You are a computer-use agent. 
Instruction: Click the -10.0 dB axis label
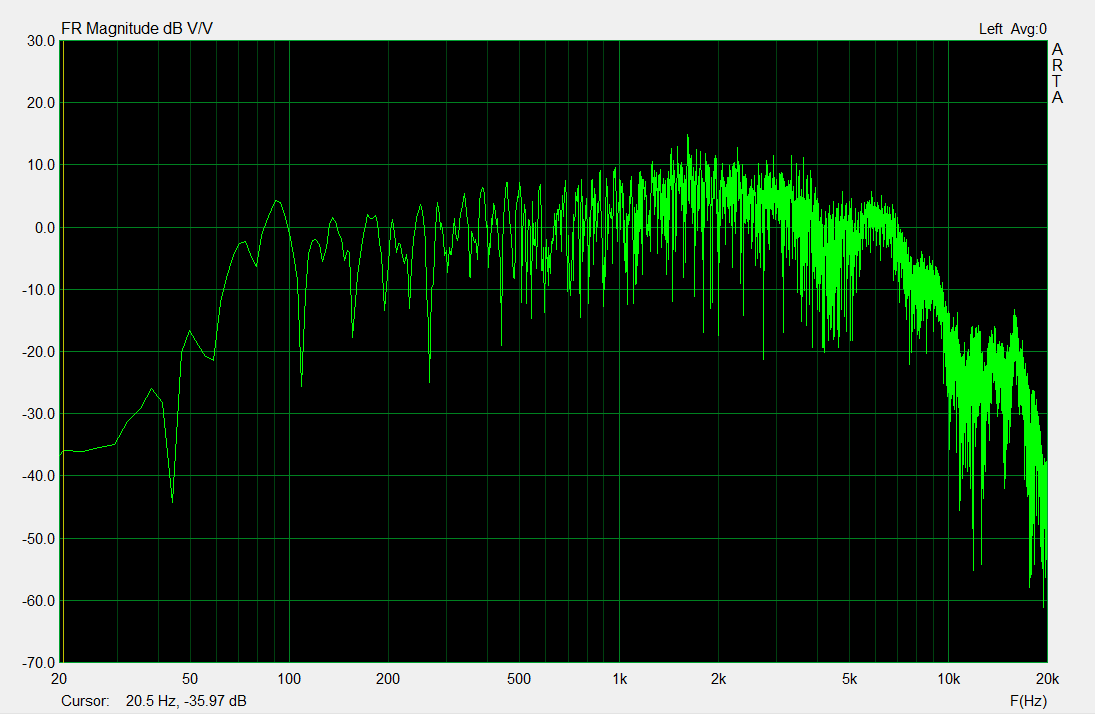tap(38, 290)
